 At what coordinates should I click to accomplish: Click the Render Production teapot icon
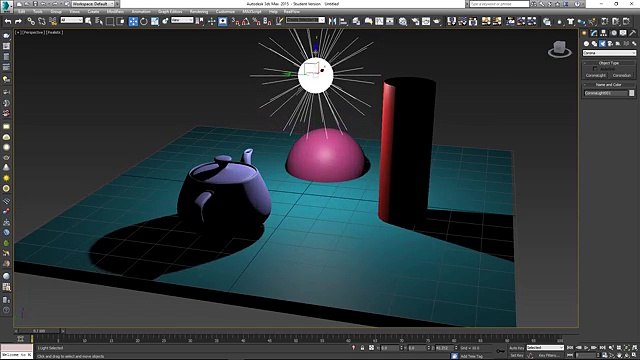coord(437,21)
